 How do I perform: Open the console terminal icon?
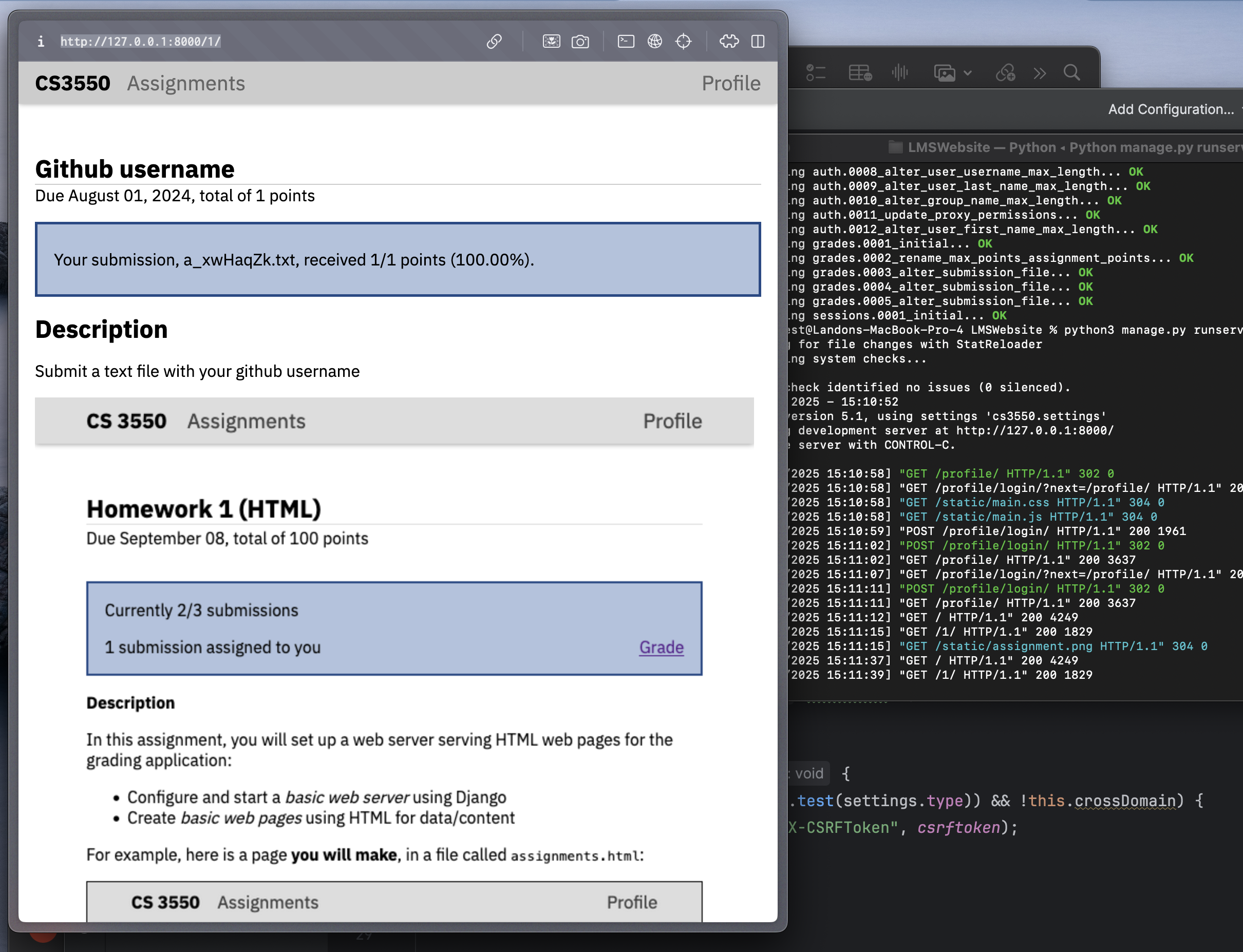626,42
